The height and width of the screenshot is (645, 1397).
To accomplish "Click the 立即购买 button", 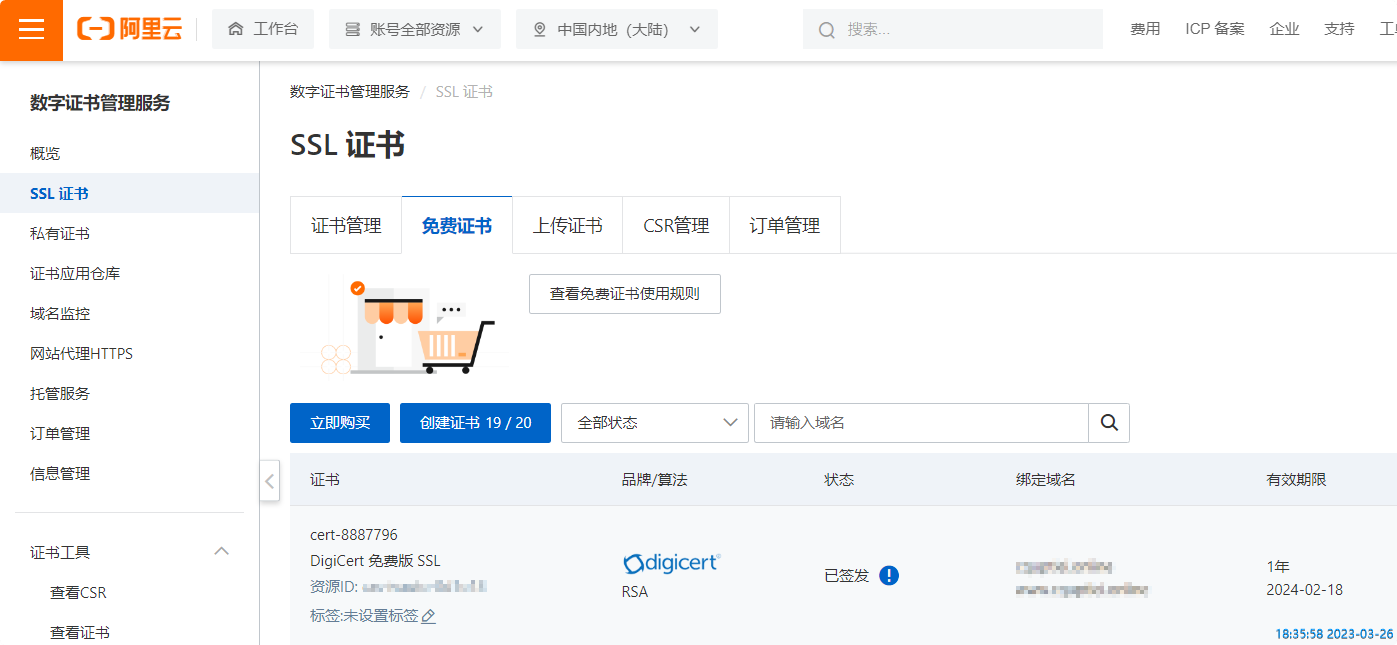I will click(340, 423).
